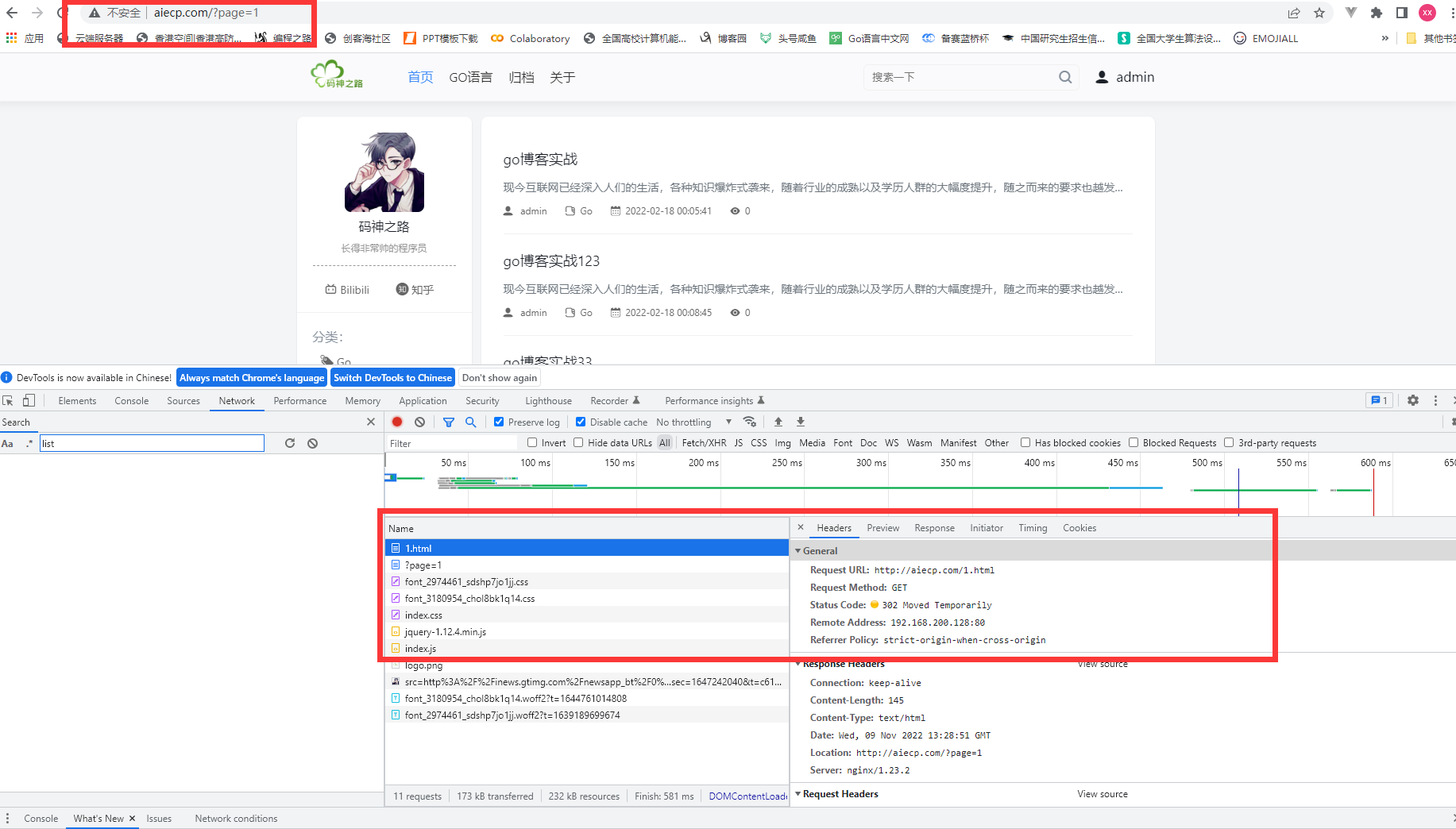Click Always match Chrome's language button
1456x829 pixels.
[x=252, y=378]
